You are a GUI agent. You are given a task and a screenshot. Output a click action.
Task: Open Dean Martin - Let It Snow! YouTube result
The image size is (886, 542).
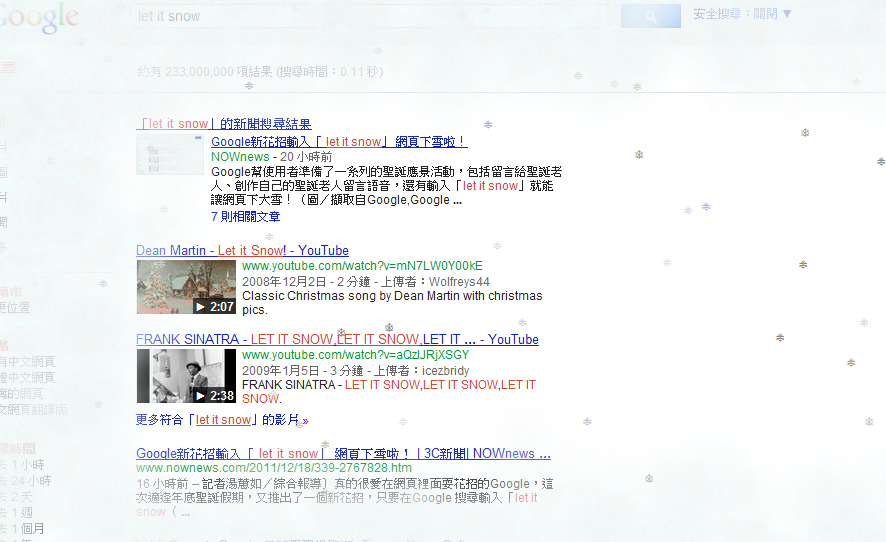click(x=242, y=250)
